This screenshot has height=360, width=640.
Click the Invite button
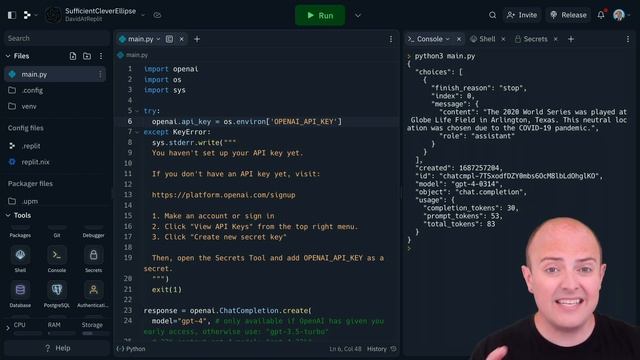pos(522,15)
